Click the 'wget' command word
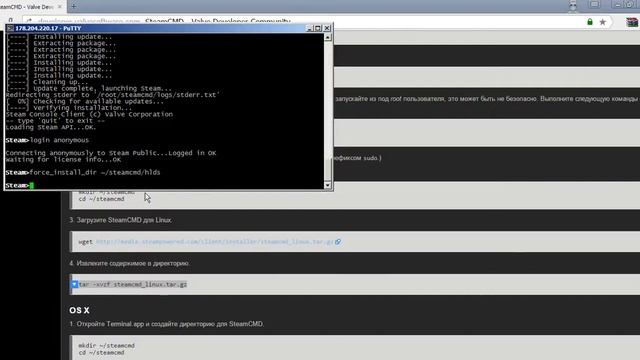This screenshot has height=360, width=640. (x=85, y=242)
